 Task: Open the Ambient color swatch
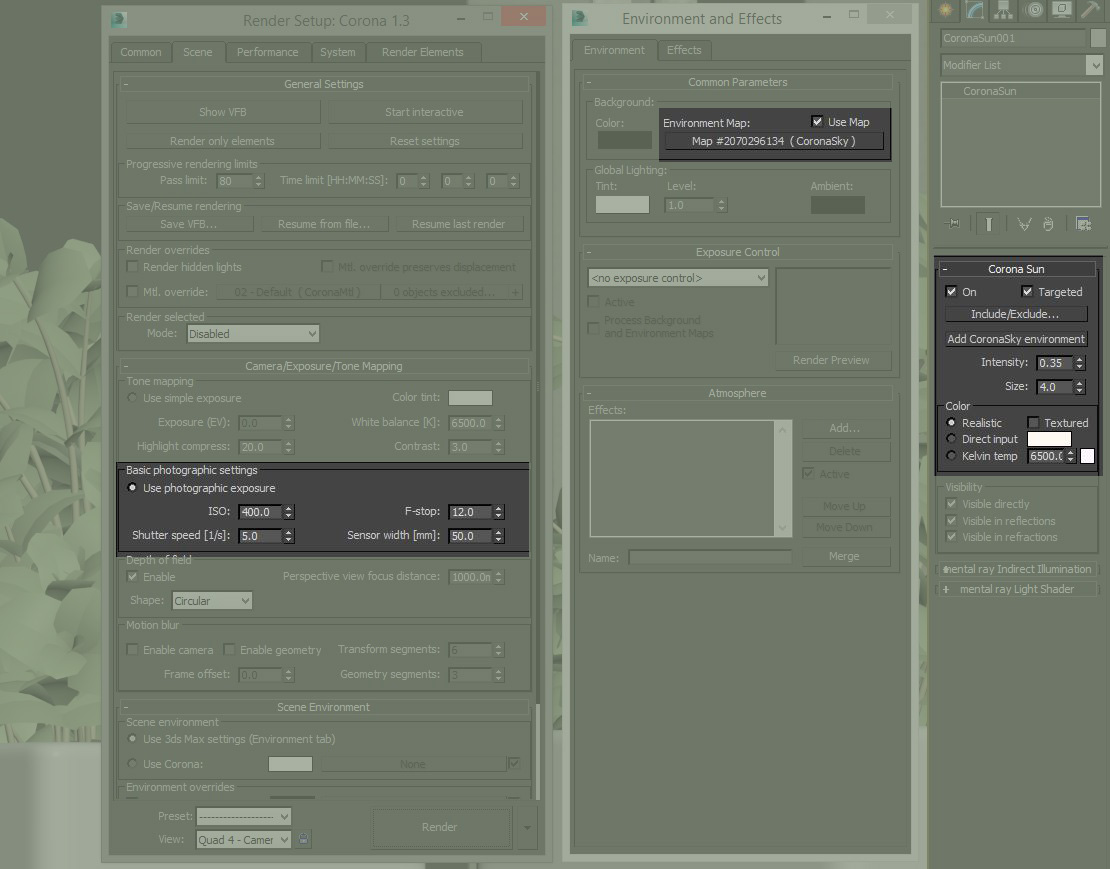point(837,205)
